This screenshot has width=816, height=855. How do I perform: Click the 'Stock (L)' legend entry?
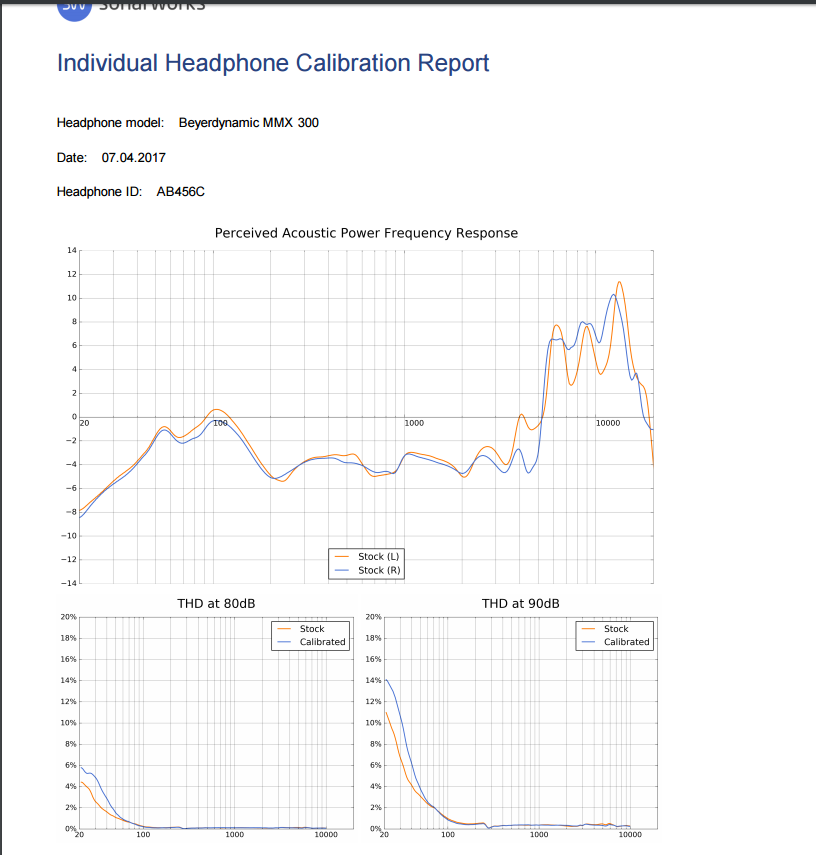(379, 557)
